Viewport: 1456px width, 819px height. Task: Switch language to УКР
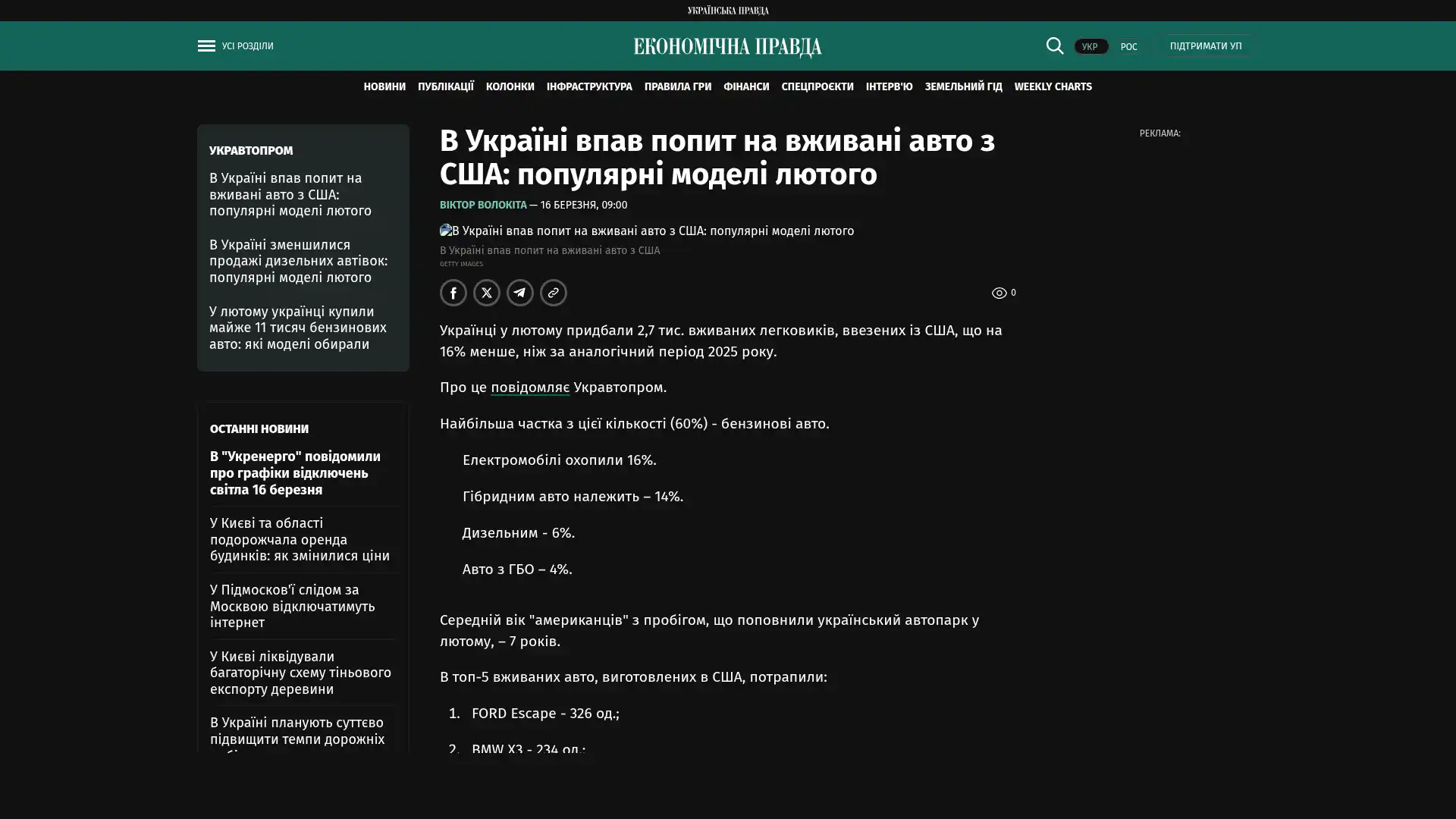tap(1090, 46)
